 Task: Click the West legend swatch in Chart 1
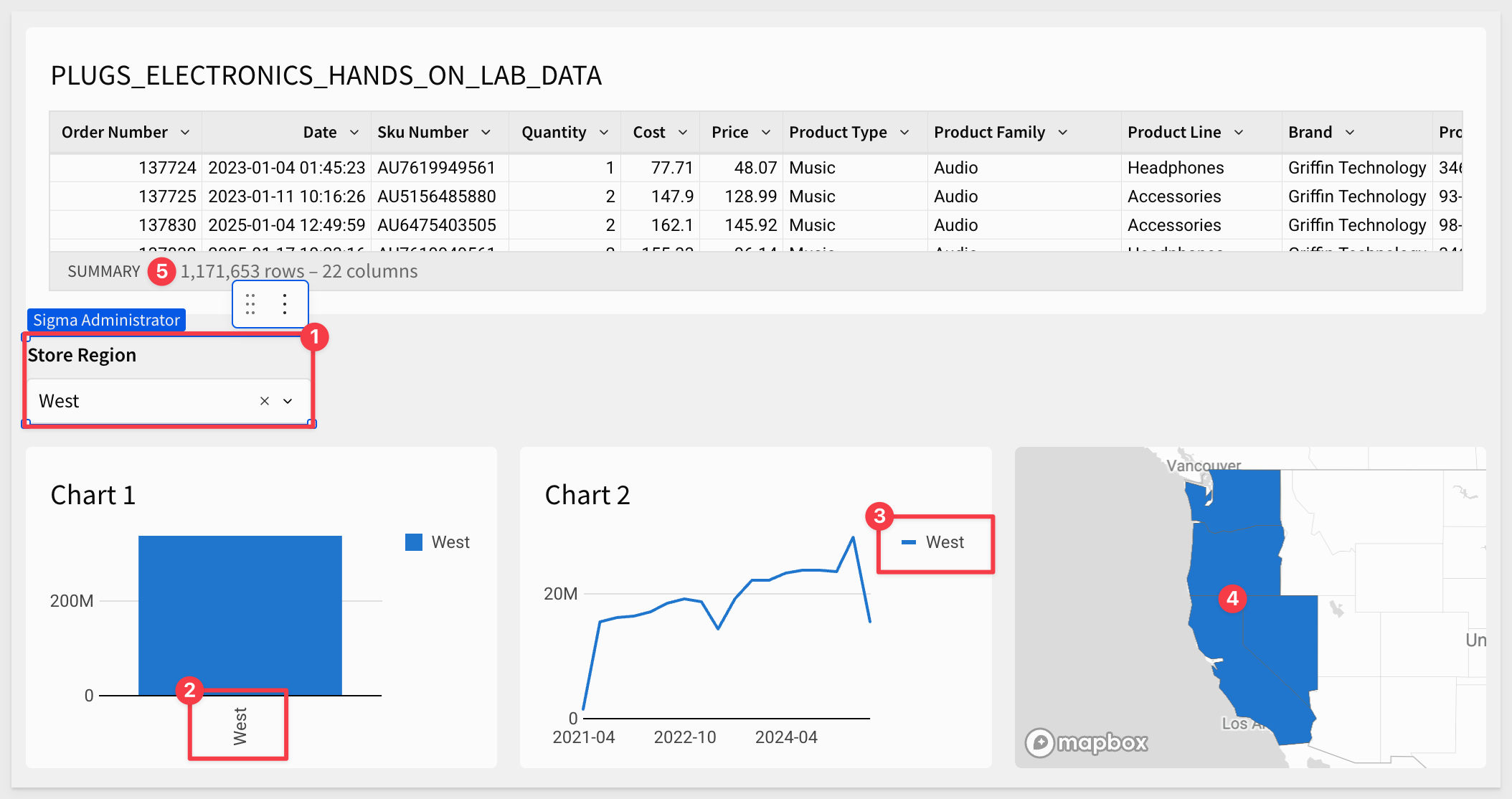[414, 542]
